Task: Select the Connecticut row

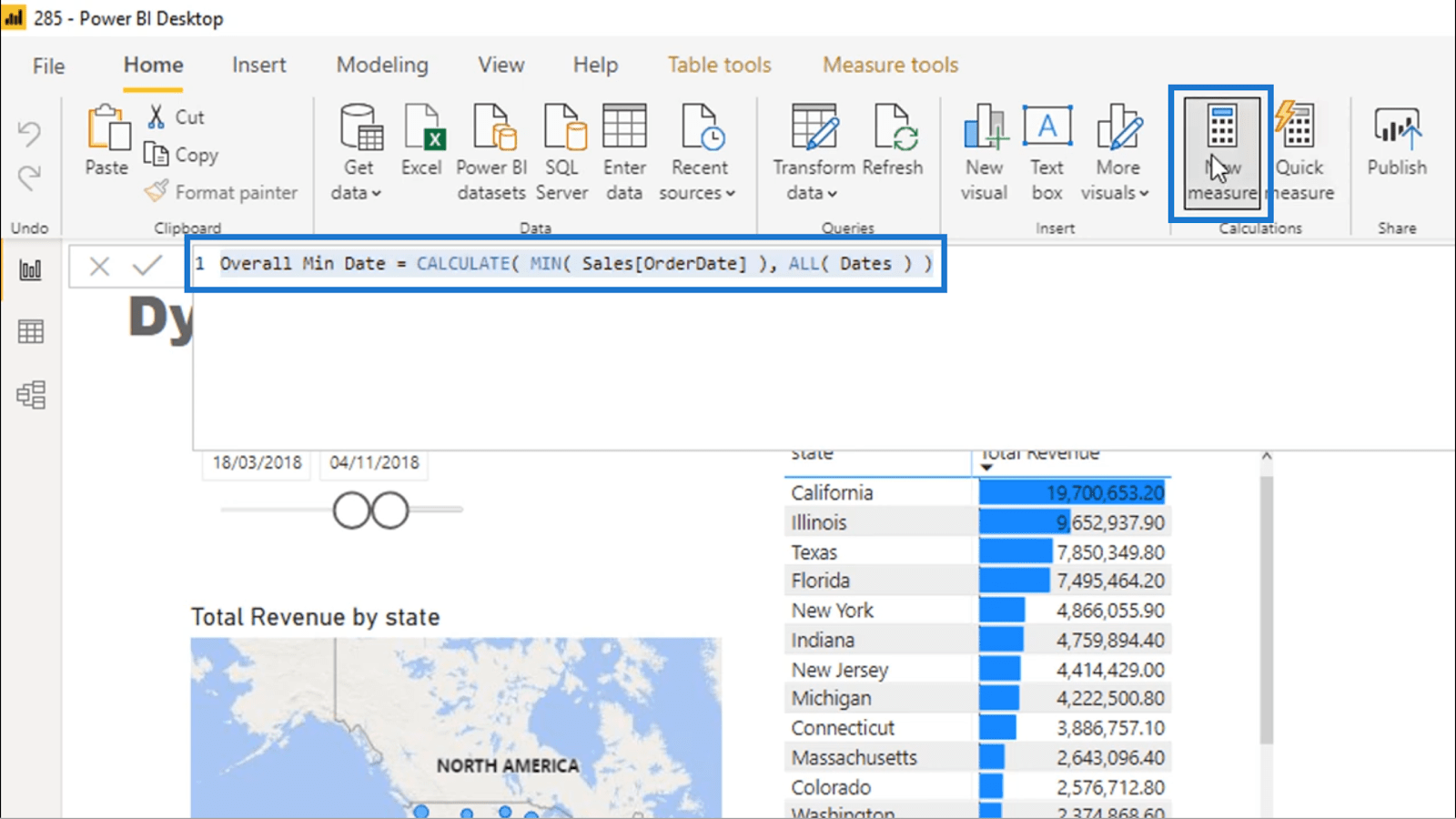Action: point(977,728)
